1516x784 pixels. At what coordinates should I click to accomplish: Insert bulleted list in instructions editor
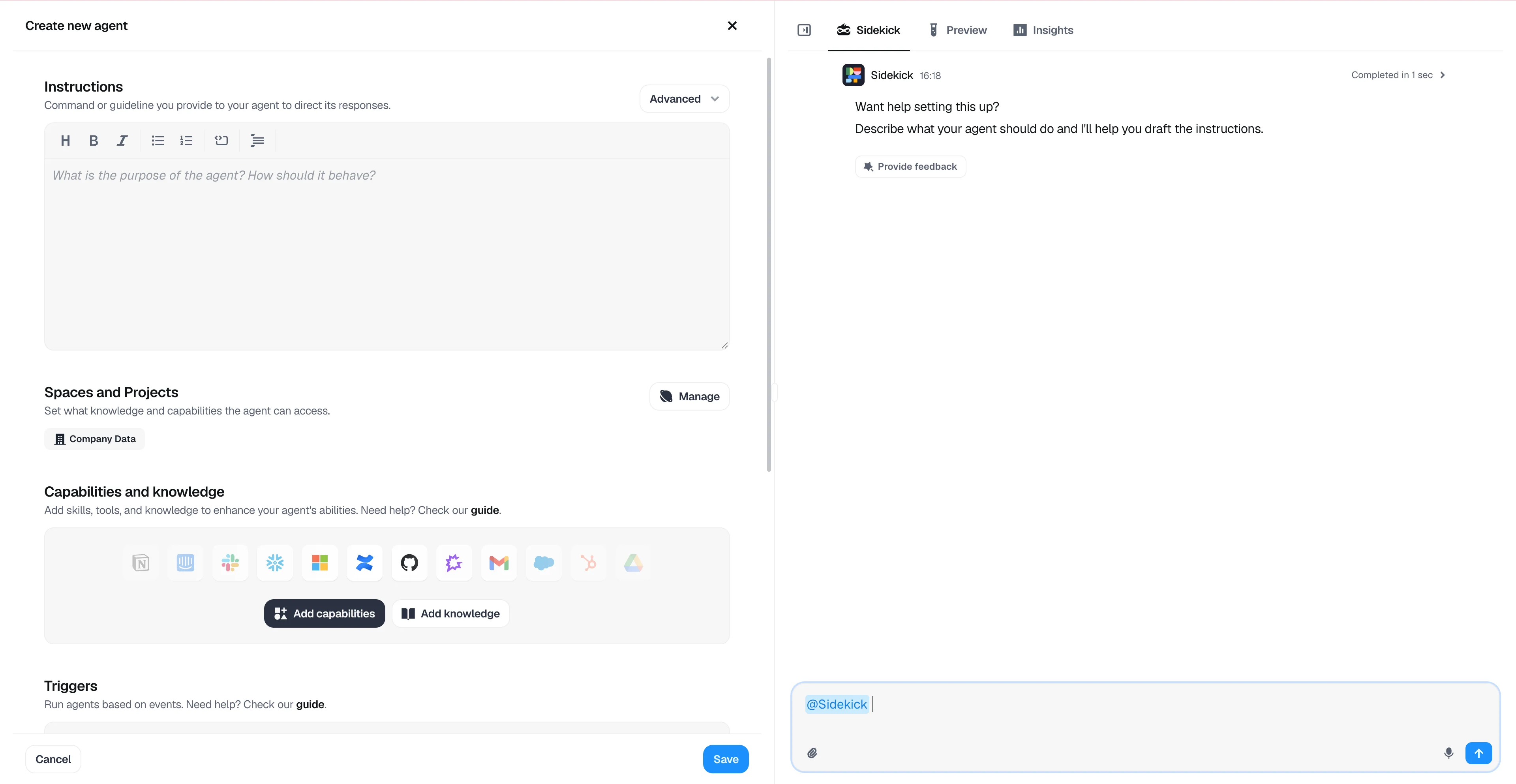pyautogui.click(x=157, y=141)
